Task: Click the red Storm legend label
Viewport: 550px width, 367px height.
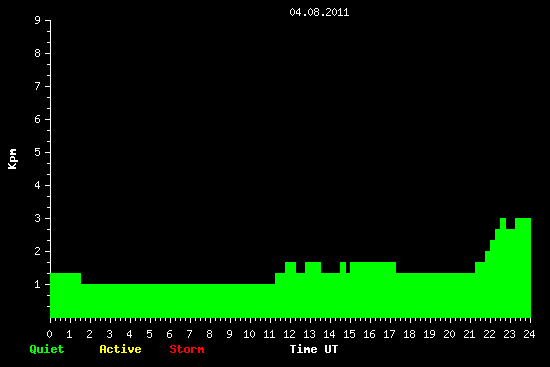Action: (x=187, y=349)
